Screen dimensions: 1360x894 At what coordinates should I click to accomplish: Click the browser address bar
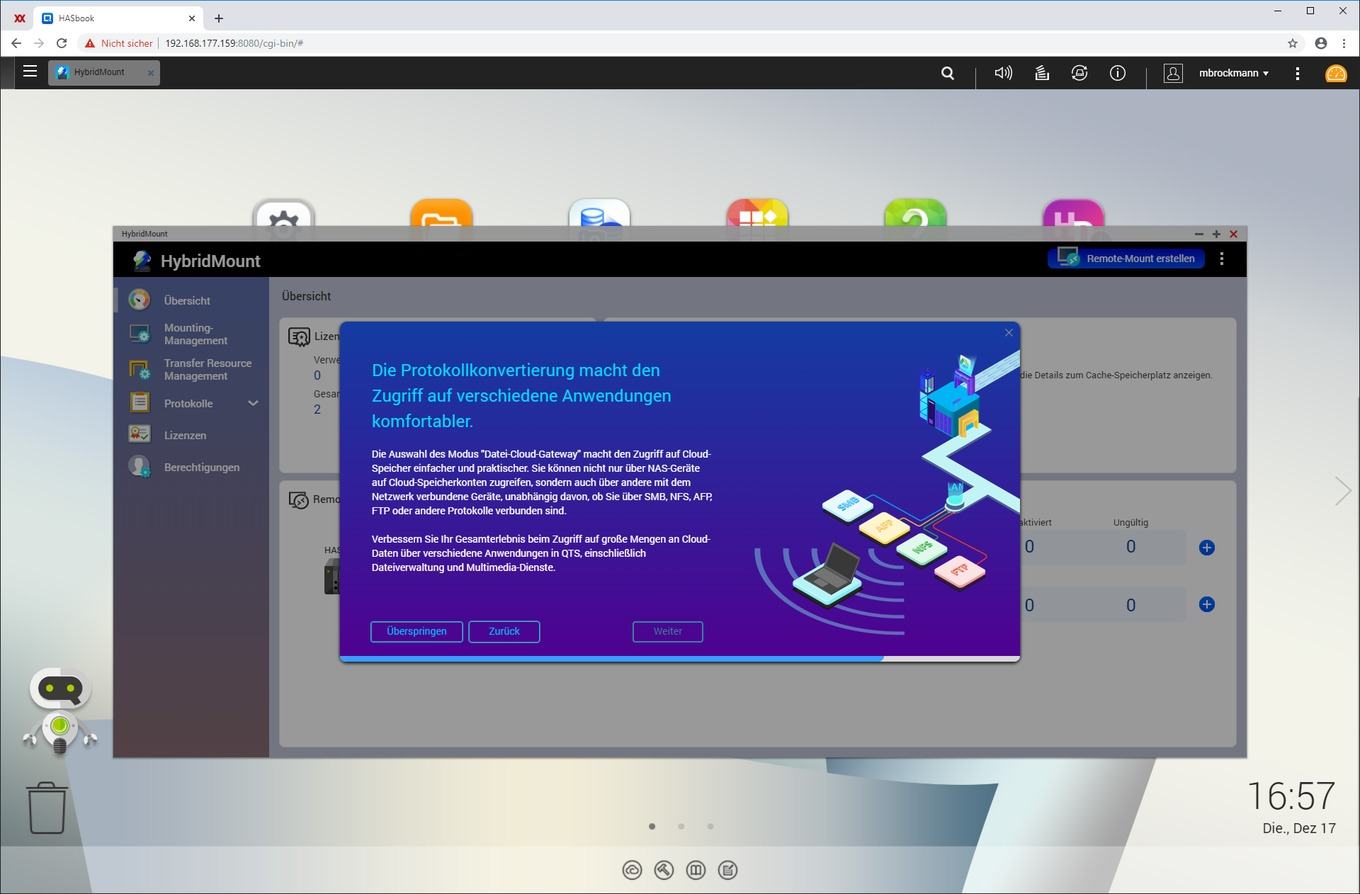[x=680, y=43]
